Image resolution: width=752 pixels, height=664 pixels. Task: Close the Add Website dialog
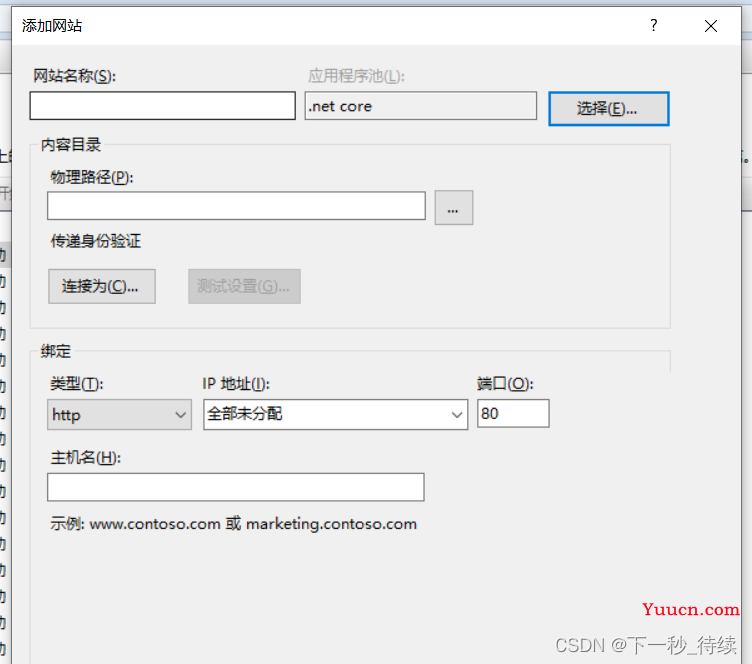(x=711, y=26)
